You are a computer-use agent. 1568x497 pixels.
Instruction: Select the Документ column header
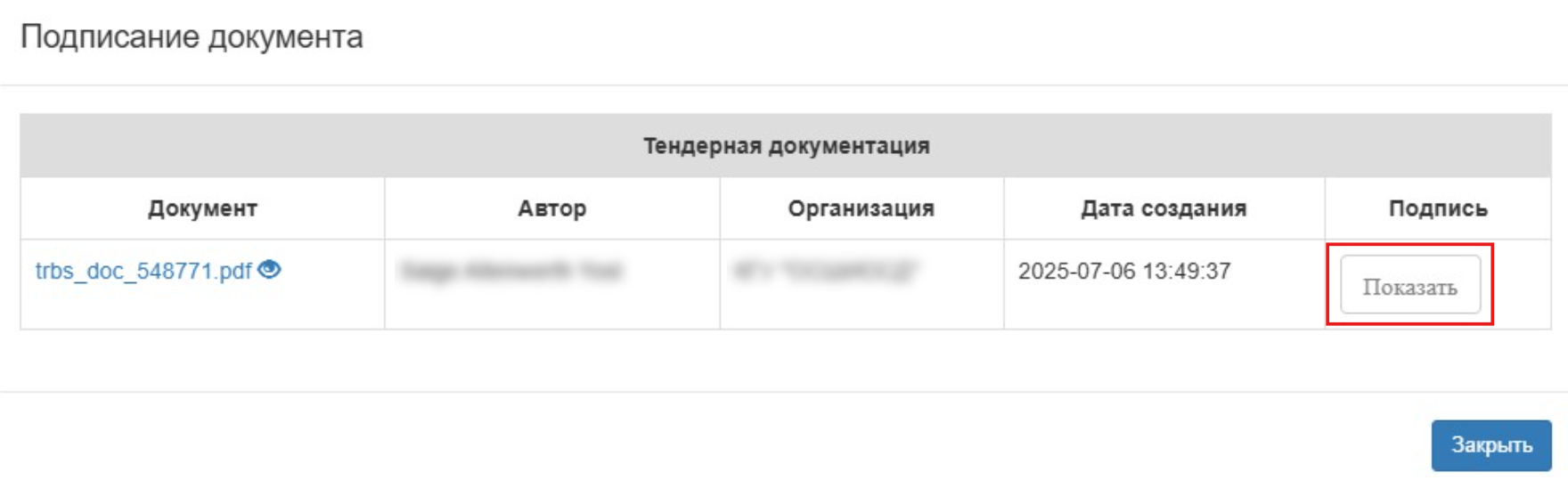tap(202, 208)
